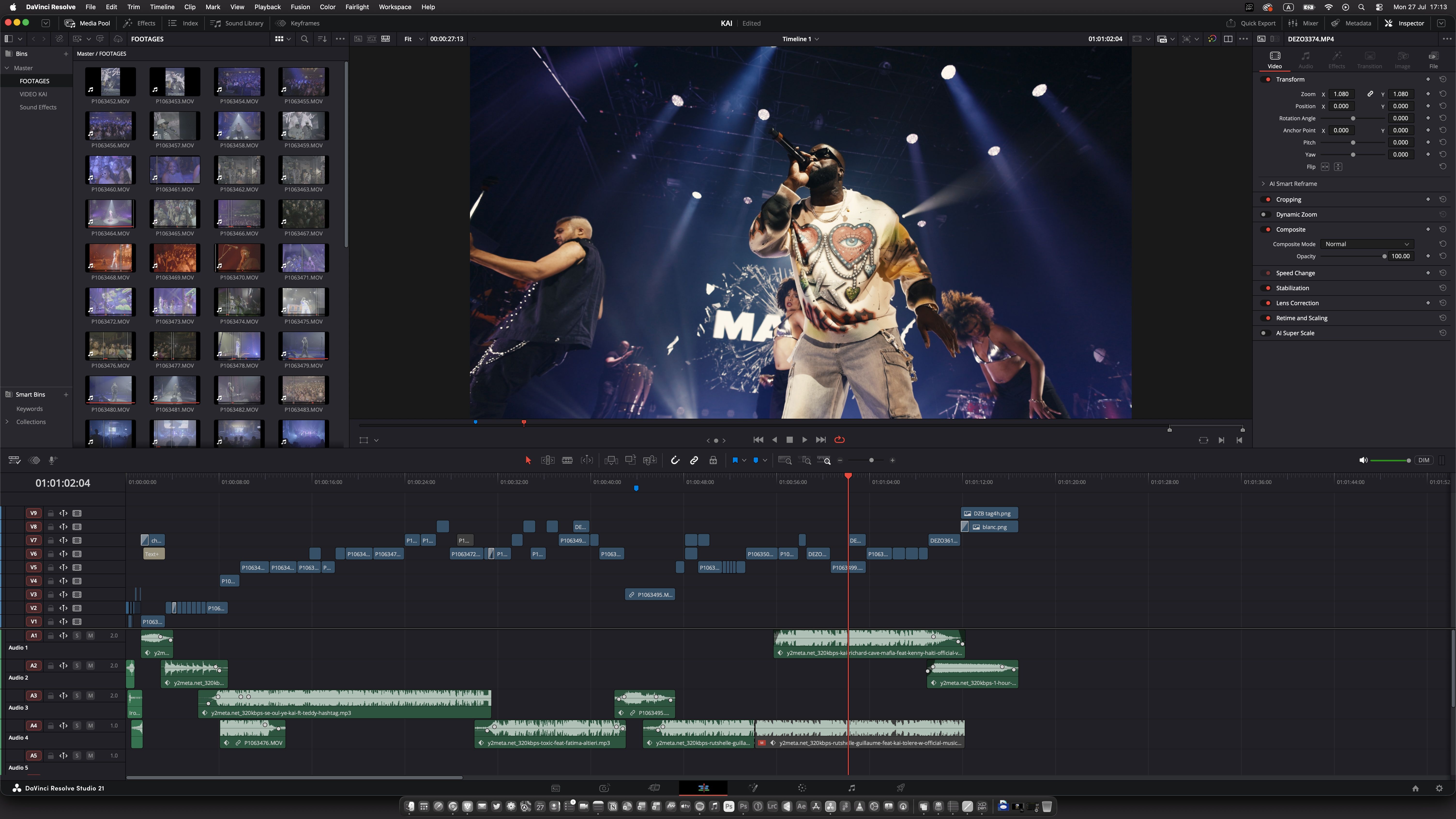
Task: Open the Fusion page icon
Action: [753, 788]
